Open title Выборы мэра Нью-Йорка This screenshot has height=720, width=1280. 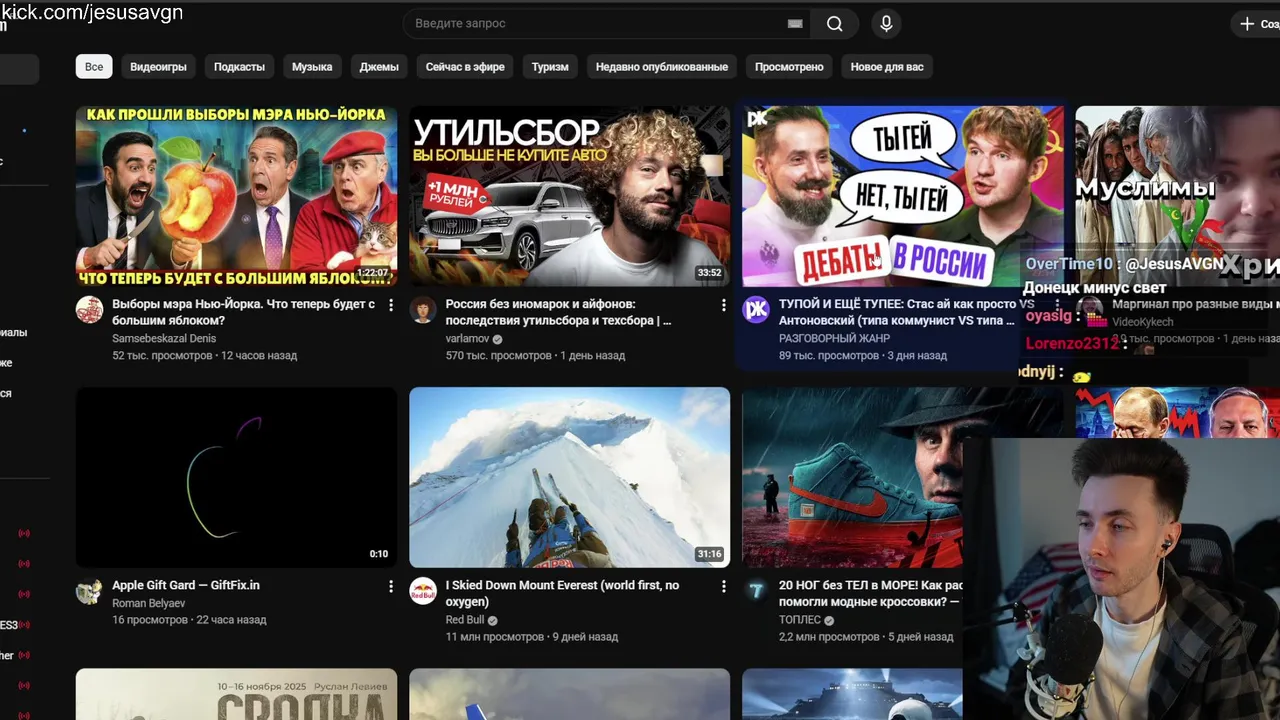[x=244, y=312]
